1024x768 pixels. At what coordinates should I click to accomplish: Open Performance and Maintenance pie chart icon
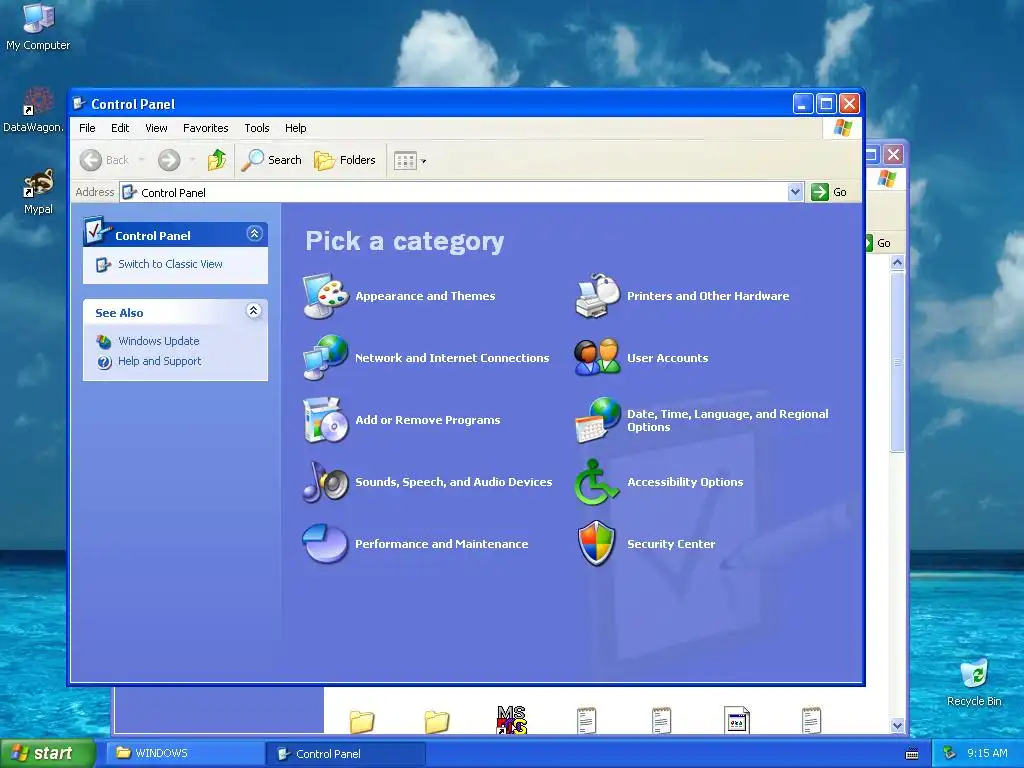point(325,543)
